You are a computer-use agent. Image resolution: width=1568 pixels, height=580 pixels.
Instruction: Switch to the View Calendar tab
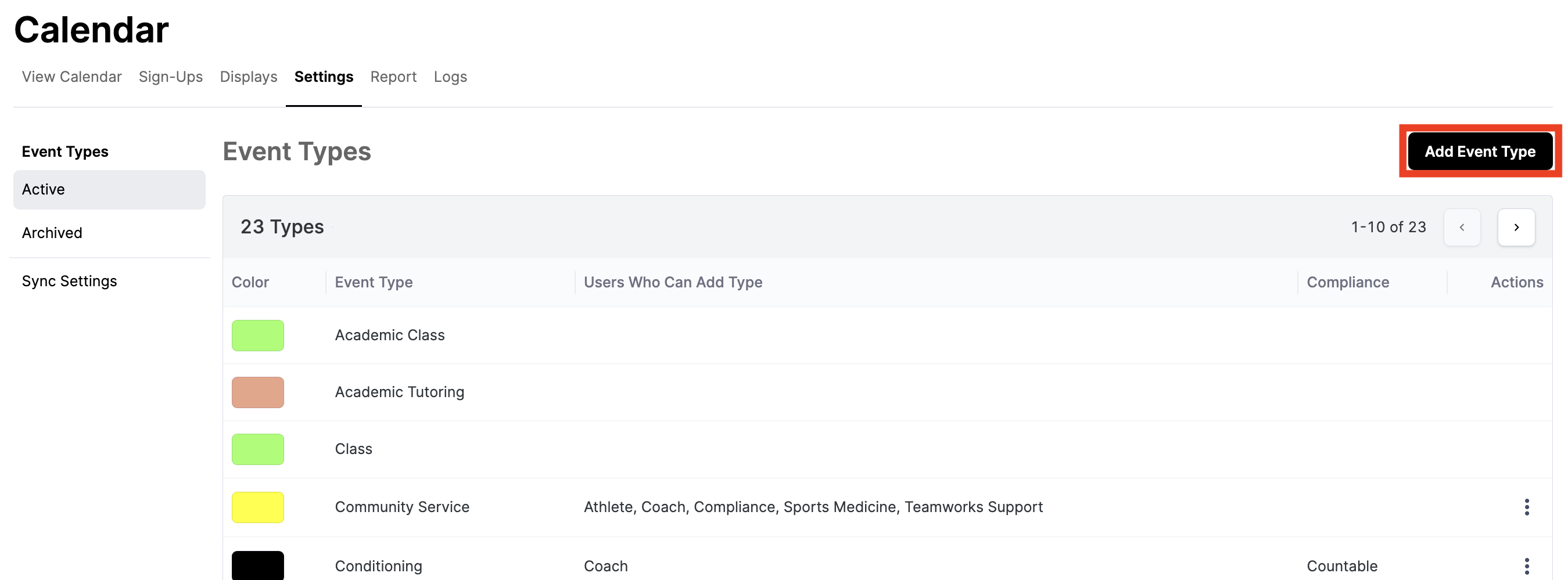[72, 77]
